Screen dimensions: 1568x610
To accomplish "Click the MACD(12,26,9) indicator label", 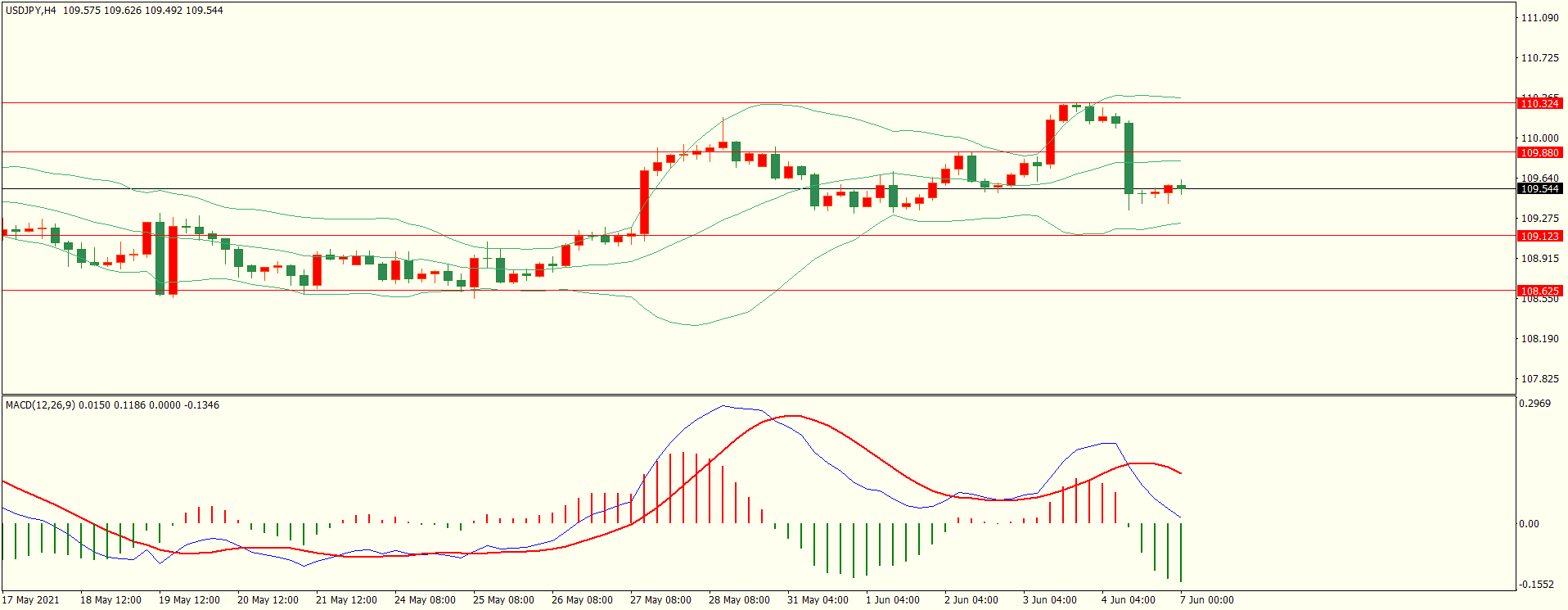I will coord(41,405).
